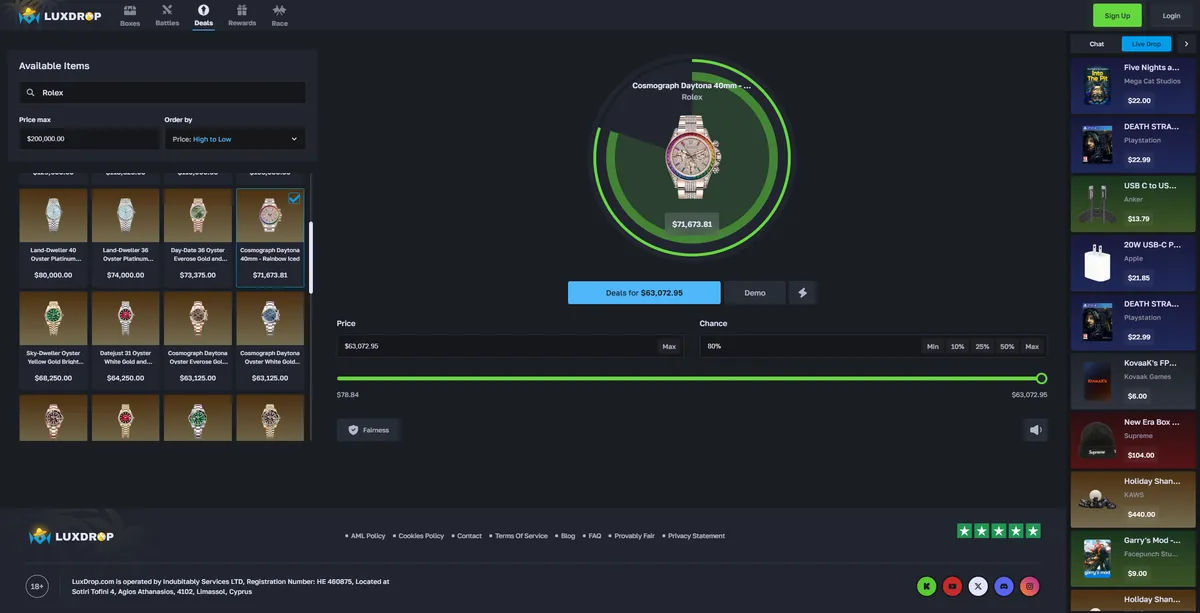The height and width of the screenshot is (613, 1200).
Task: Select the Land-Dweller 40 $80,000.00 watch
Action: [53, 237]
